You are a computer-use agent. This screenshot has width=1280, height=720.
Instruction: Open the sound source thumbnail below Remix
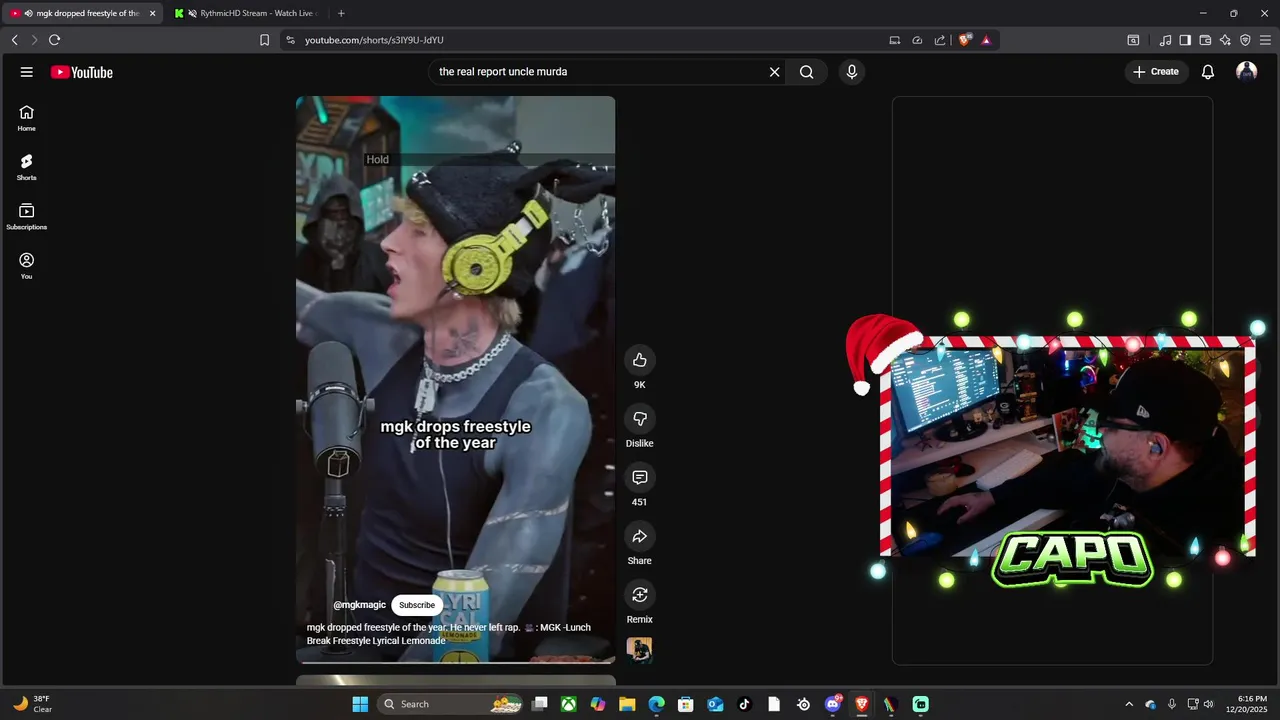tap(639, 650)
